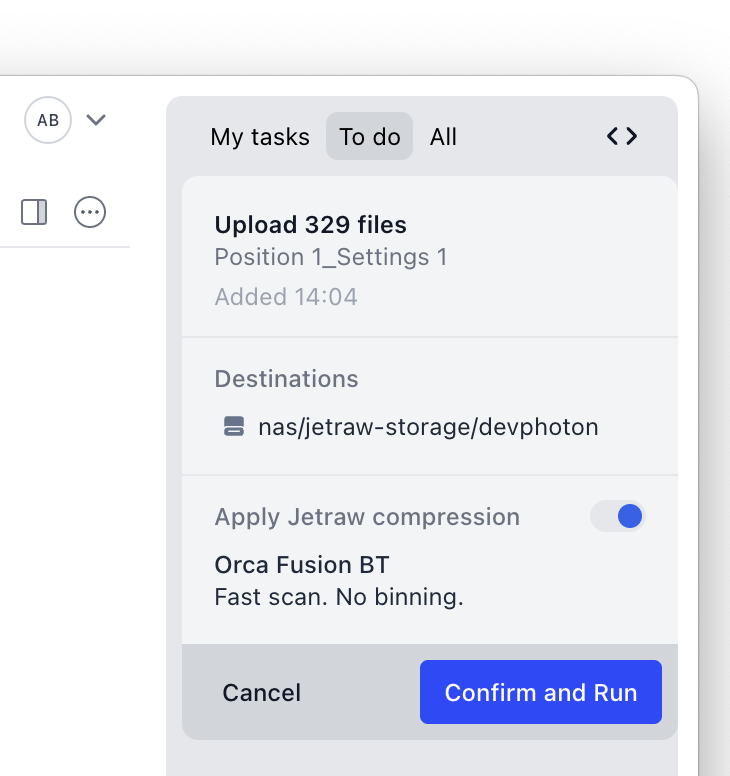Image resolution: width=730 pixels, height=776 pixels.
Task: Click the Fast scan. No binning. description
Action: [x=339, y=598]
